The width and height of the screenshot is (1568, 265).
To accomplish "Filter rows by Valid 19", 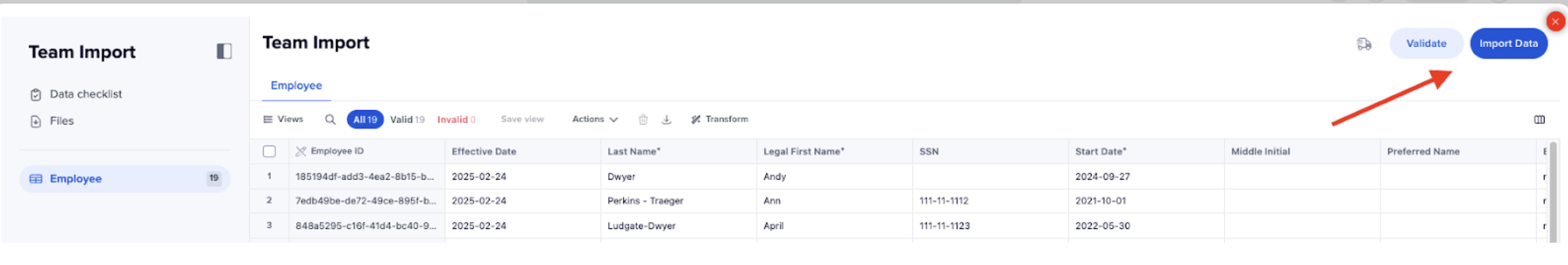I will (x=407, y=120).
